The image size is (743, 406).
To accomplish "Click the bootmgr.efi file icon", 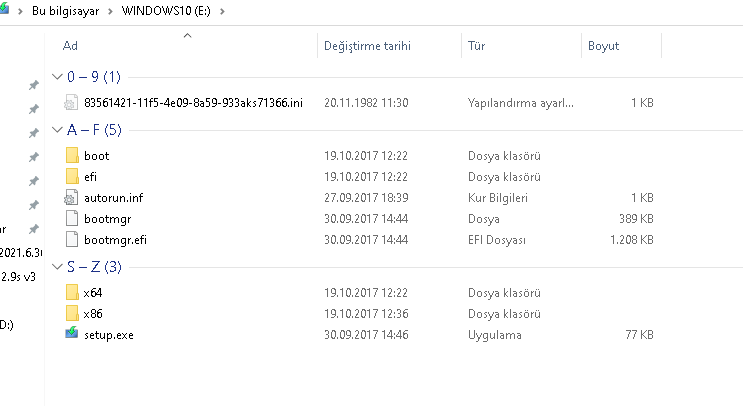I will [71, 239].
